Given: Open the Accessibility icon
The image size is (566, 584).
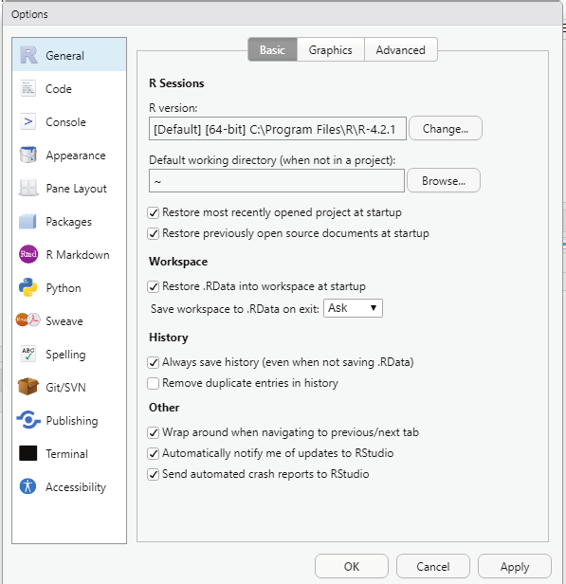Looking at the screenshot, I should pyautogui.click(x=28, y=486).
